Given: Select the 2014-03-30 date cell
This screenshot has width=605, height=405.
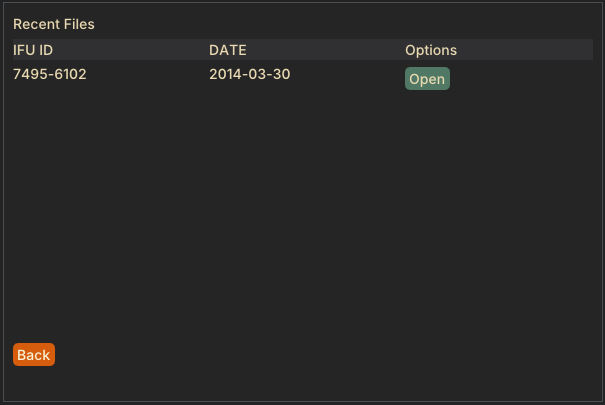Looking at the screenshot, I should [x=250, y=74].
